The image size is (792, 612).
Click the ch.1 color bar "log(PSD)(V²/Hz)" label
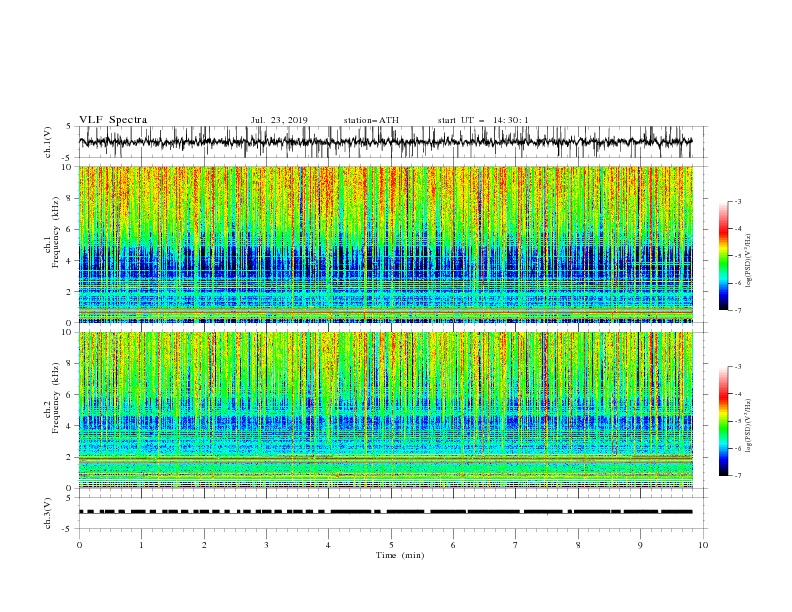(748, 261)
